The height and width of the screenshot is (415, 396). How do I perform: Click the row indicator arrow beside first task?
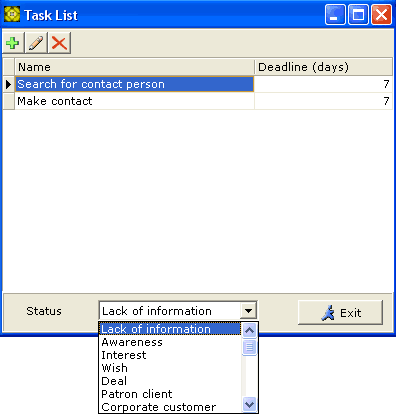(9, 84)
